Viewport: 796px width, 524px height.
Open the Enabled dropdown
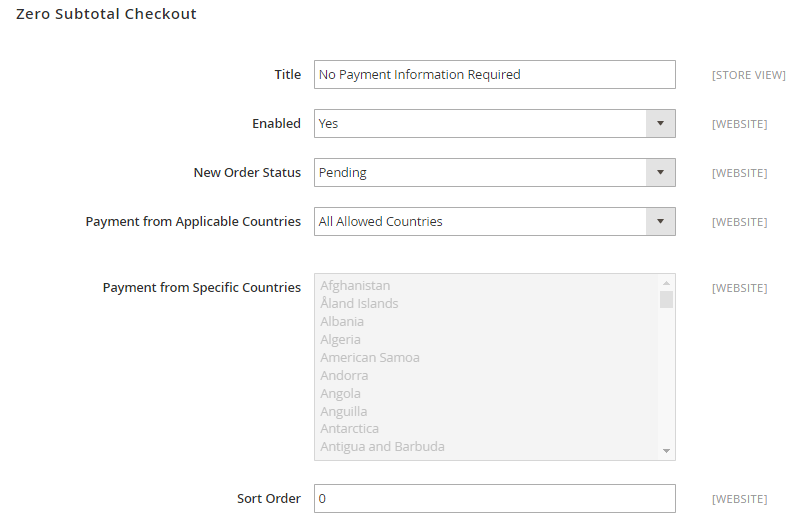[x=494, y=123]
